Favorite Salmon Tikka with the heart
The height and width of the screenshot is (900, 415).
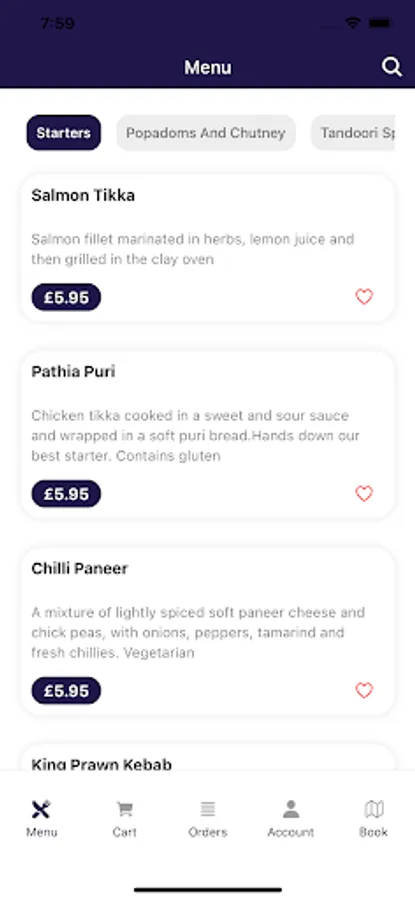[x=364, y=297]
